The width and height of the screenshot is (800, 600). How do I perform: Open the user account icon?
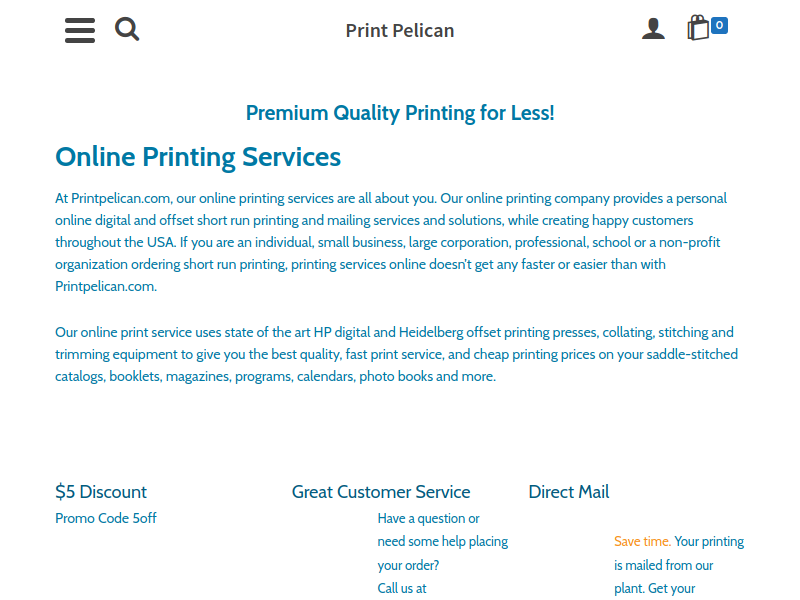click(x=653, y=29)
